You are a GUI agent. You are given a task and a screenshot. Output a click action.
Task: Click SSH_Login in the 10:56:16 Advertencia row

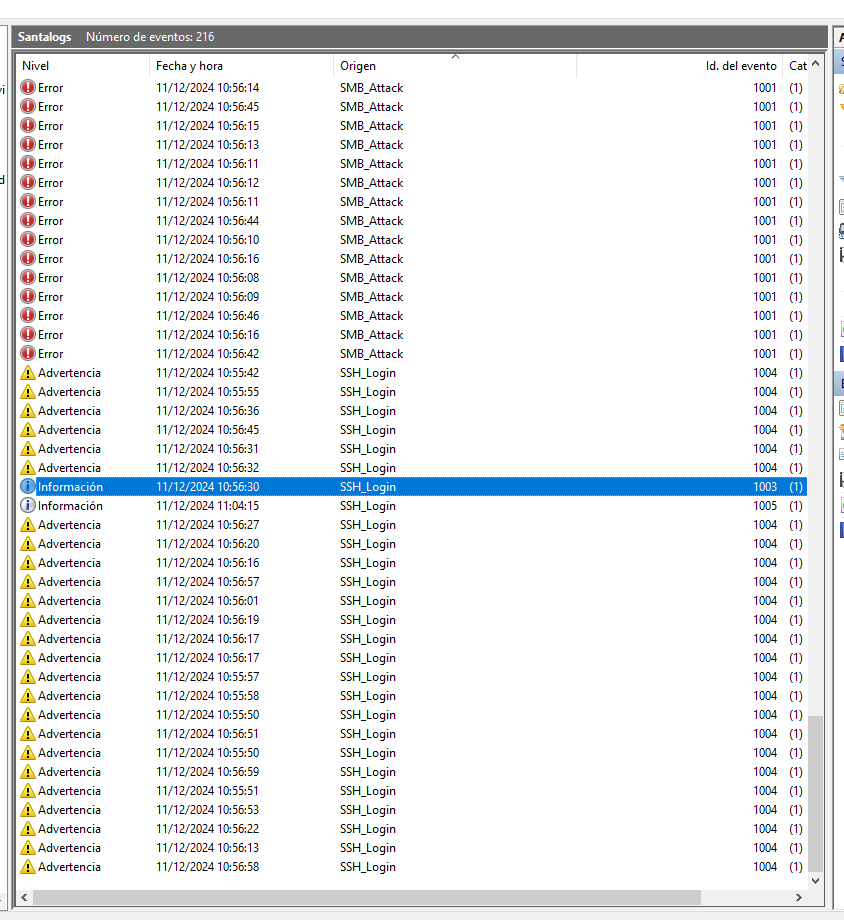tap(367, 563)
